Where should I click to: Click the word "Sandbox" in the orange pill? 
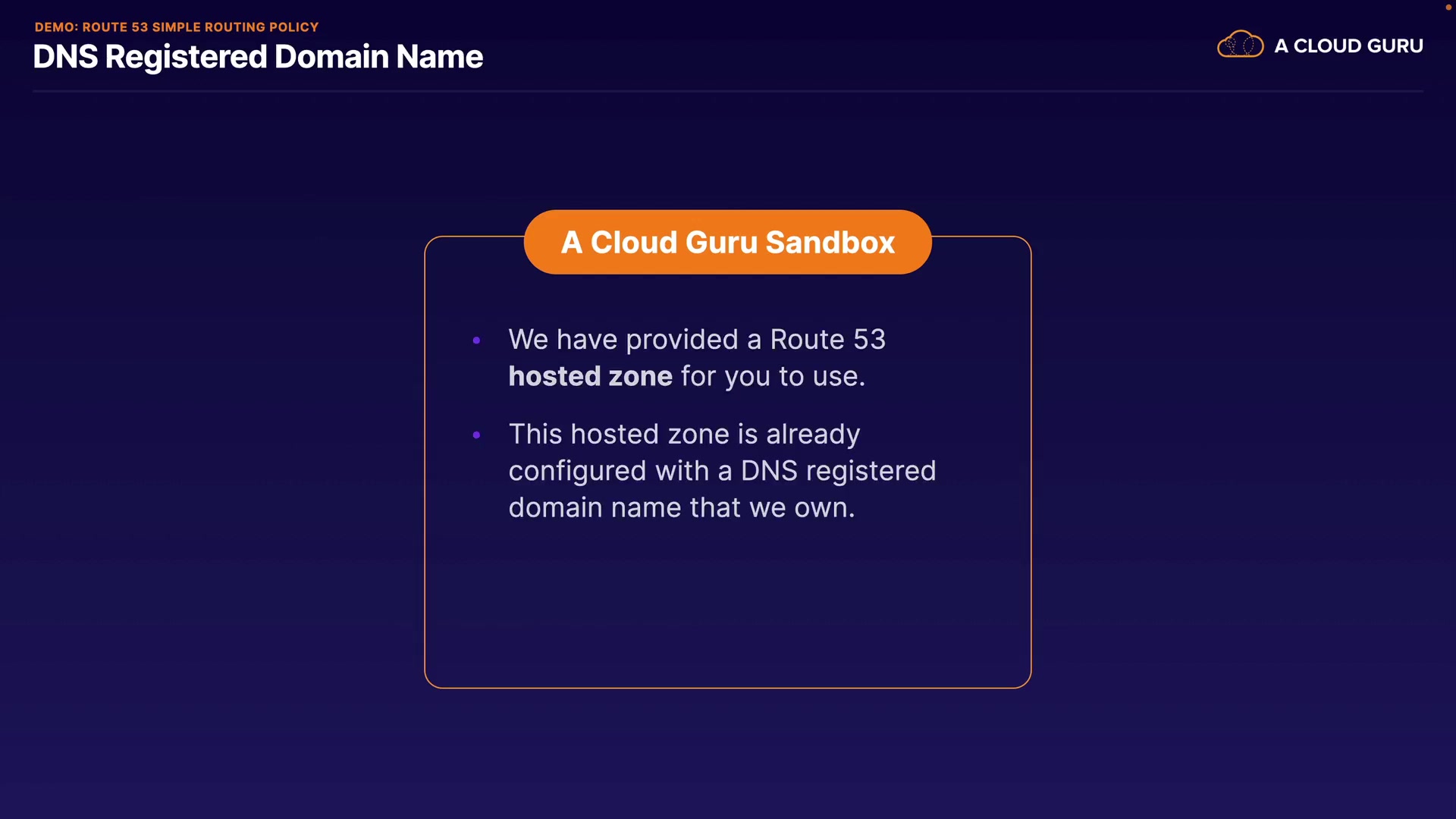[830, 243]
